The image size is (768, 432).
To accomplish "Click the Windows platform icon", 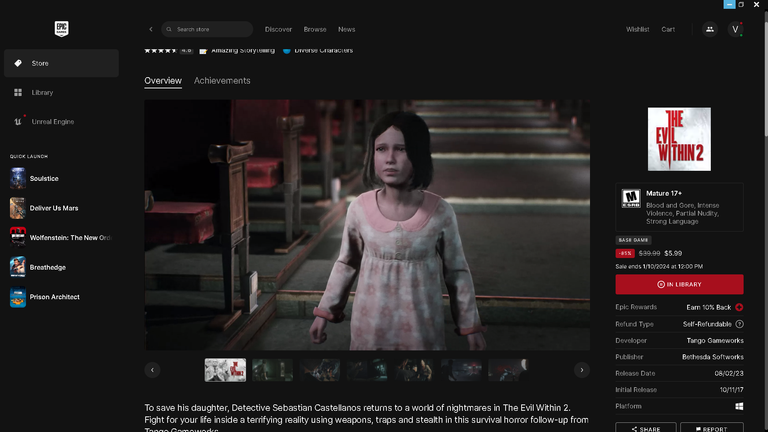I will pos(739,406).
